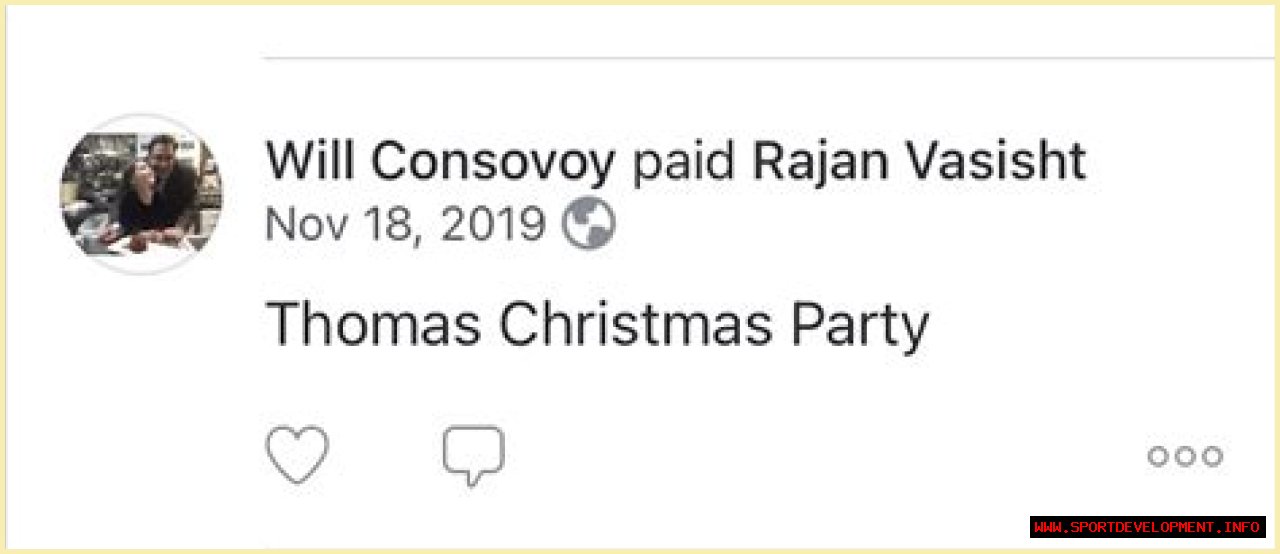Open comments via the speech bubble icon
This screenshot has height=554, width=1280.
[473, 455]
